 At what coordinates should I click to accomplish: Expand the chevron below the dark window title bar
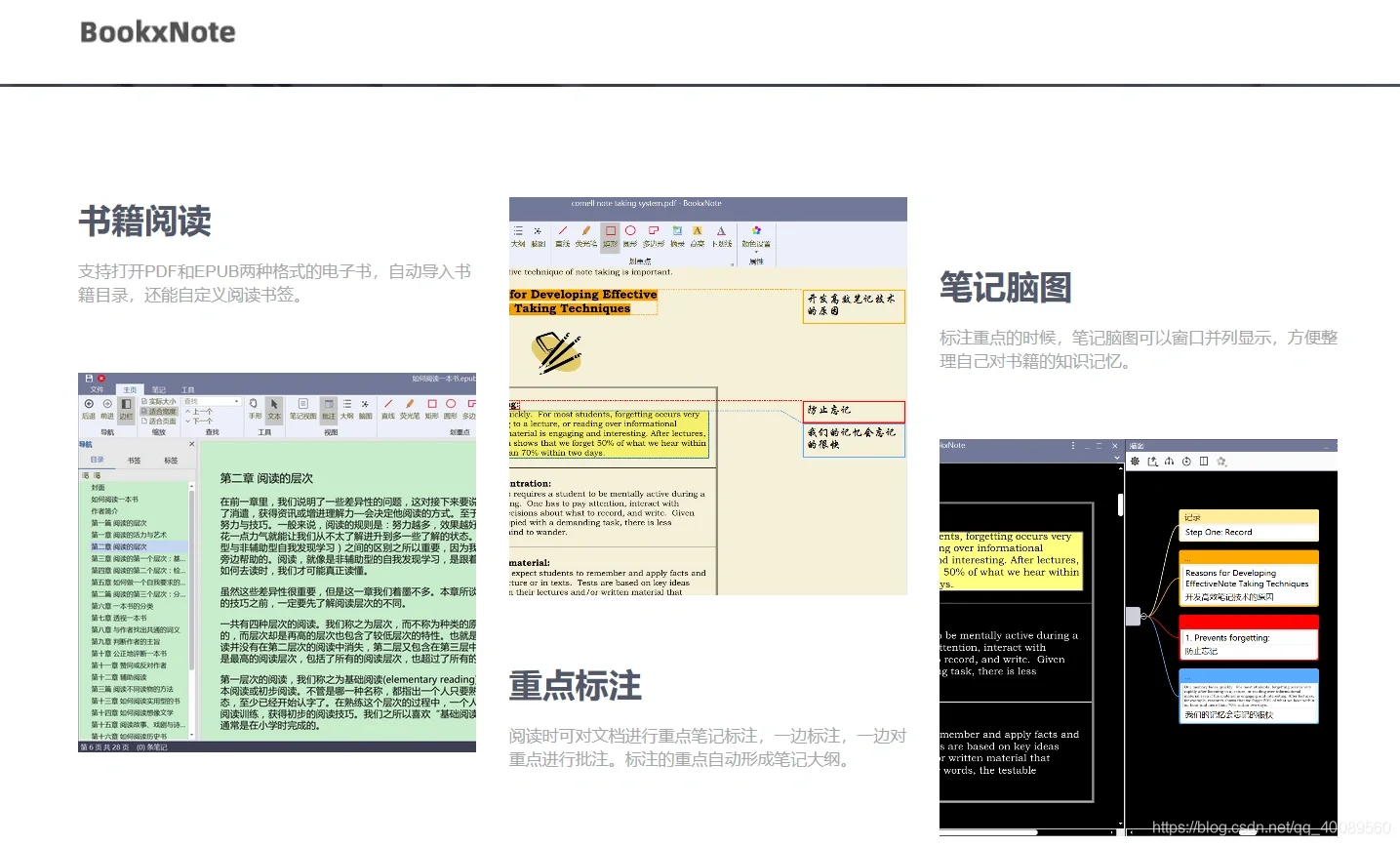pyautogui.click(x=1117, y=457)
